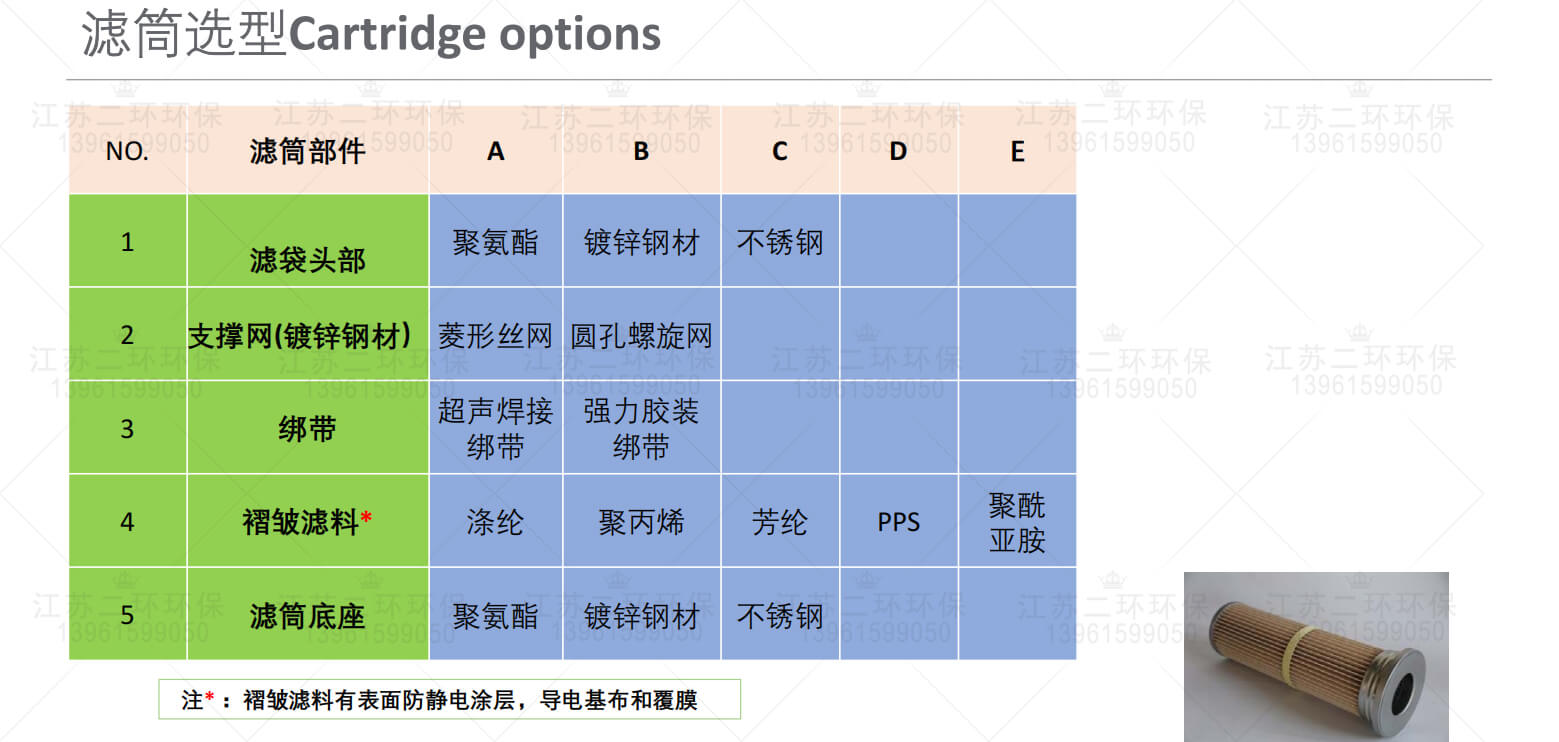Screen dimensions: 1559x742
Task: Select column header "E"
Action: pyautogui.click(x=1017, y=152)
